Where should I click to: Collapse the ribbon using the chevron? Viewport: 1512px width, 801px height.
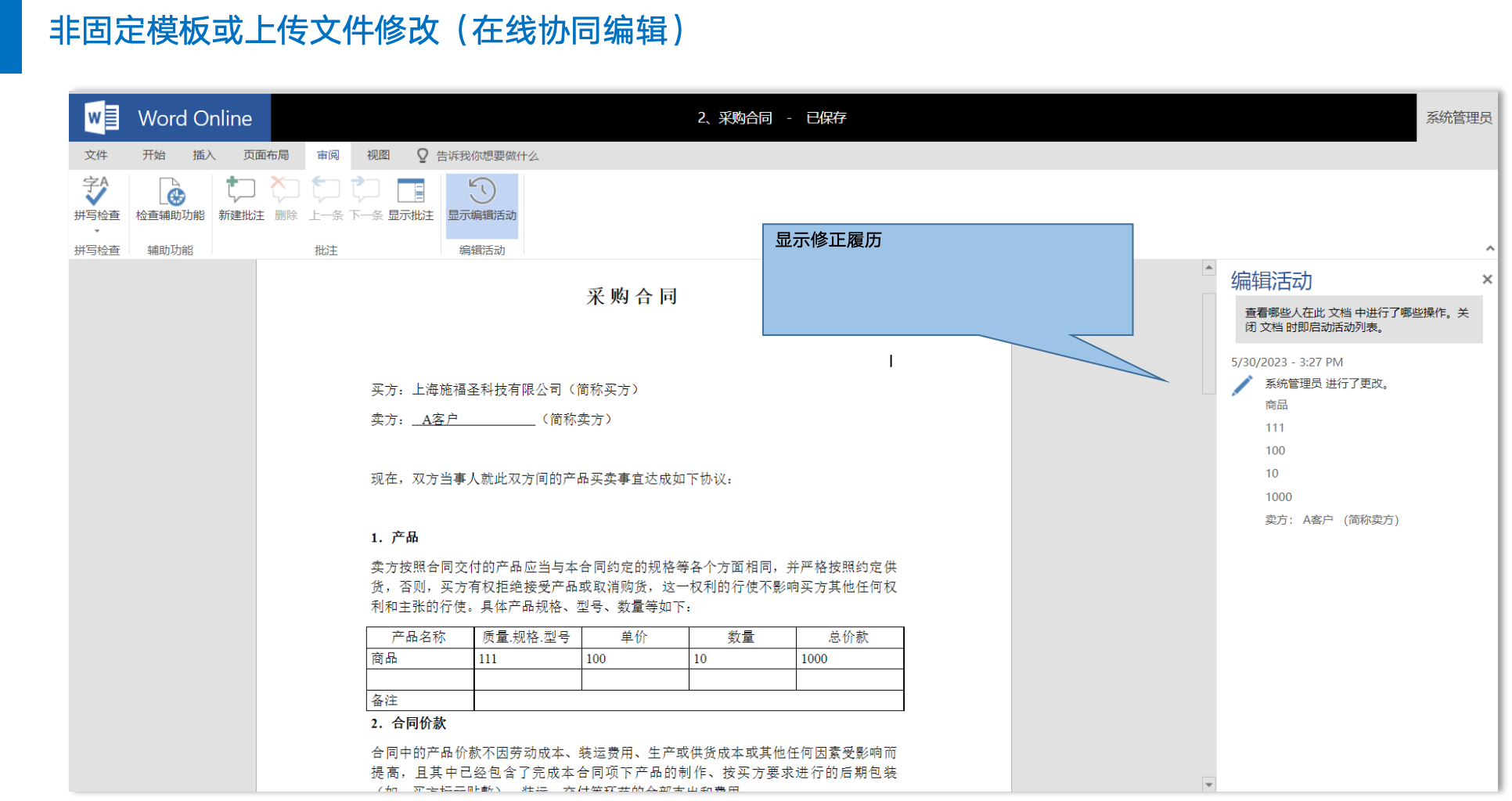tap(1489, 248)
